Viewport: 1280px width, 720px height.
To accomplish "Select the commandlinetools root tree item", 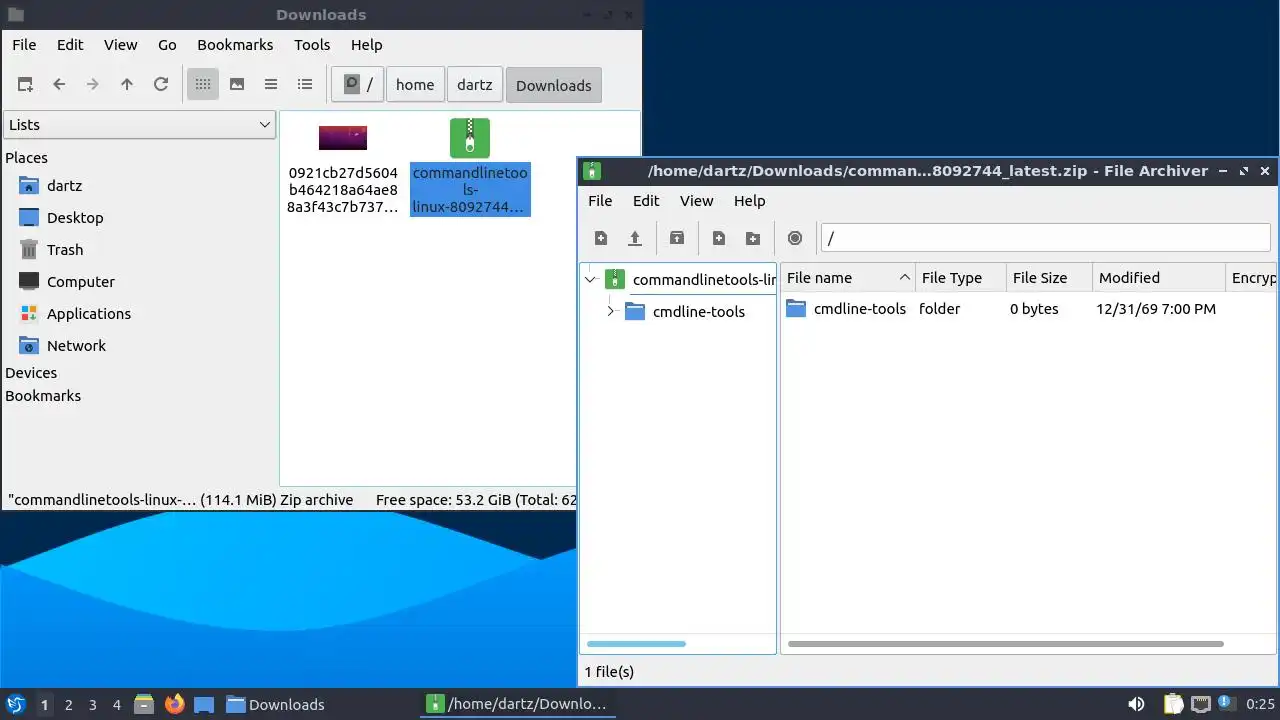I will 704,280.
